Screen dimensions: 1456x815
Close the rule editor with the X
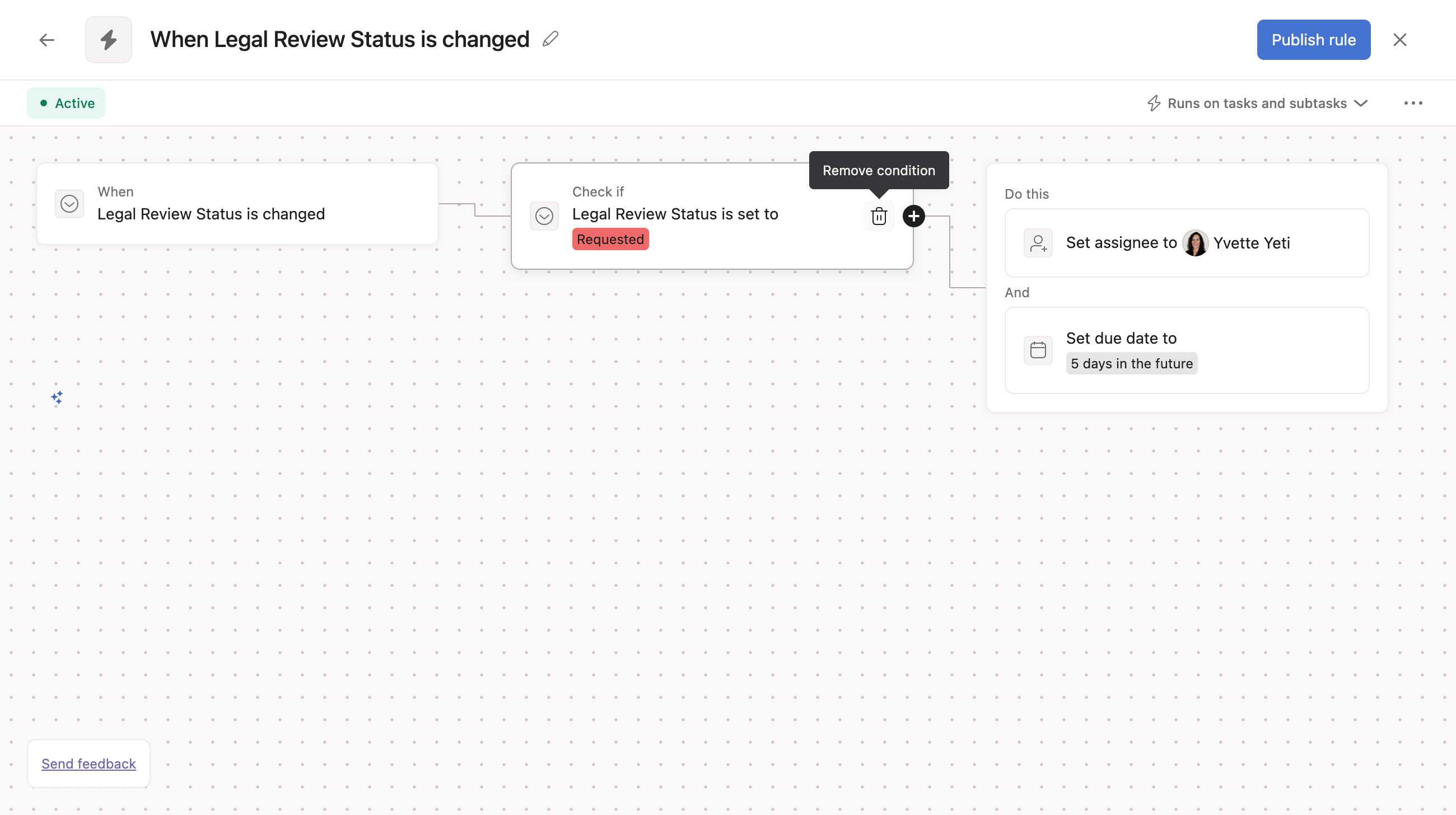coord(1400,40)
